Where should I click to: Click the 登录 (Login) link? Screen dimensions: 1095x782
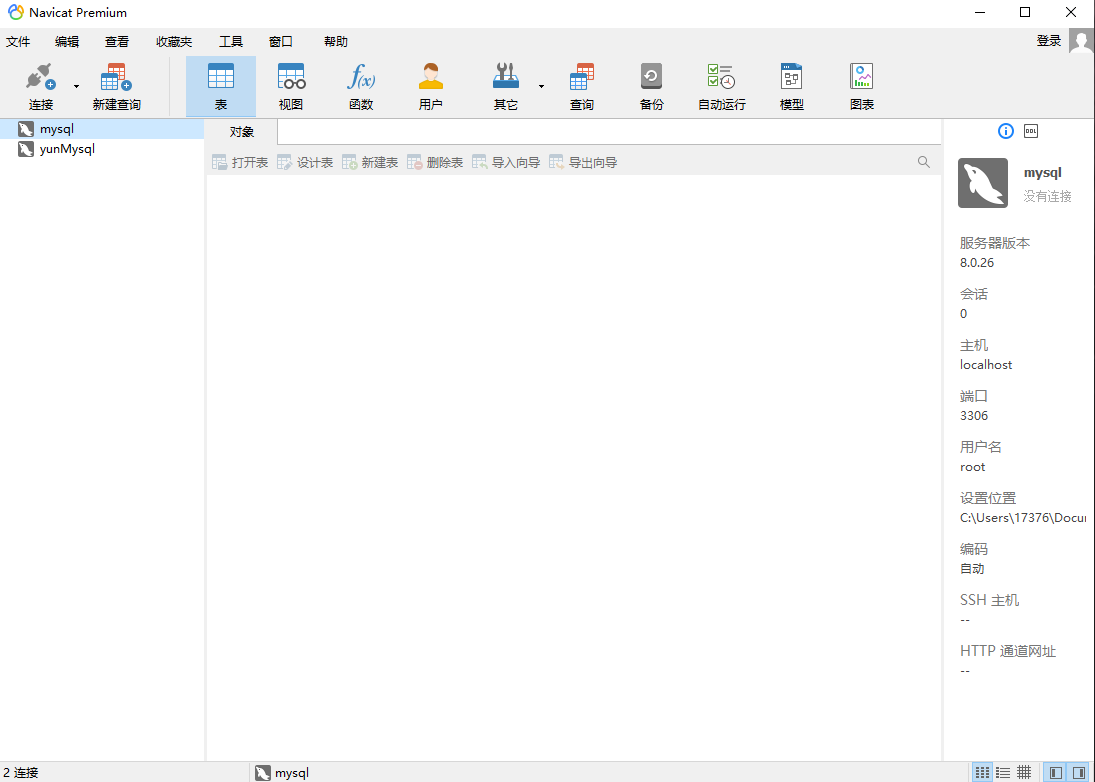click(x=1048, y=41)
